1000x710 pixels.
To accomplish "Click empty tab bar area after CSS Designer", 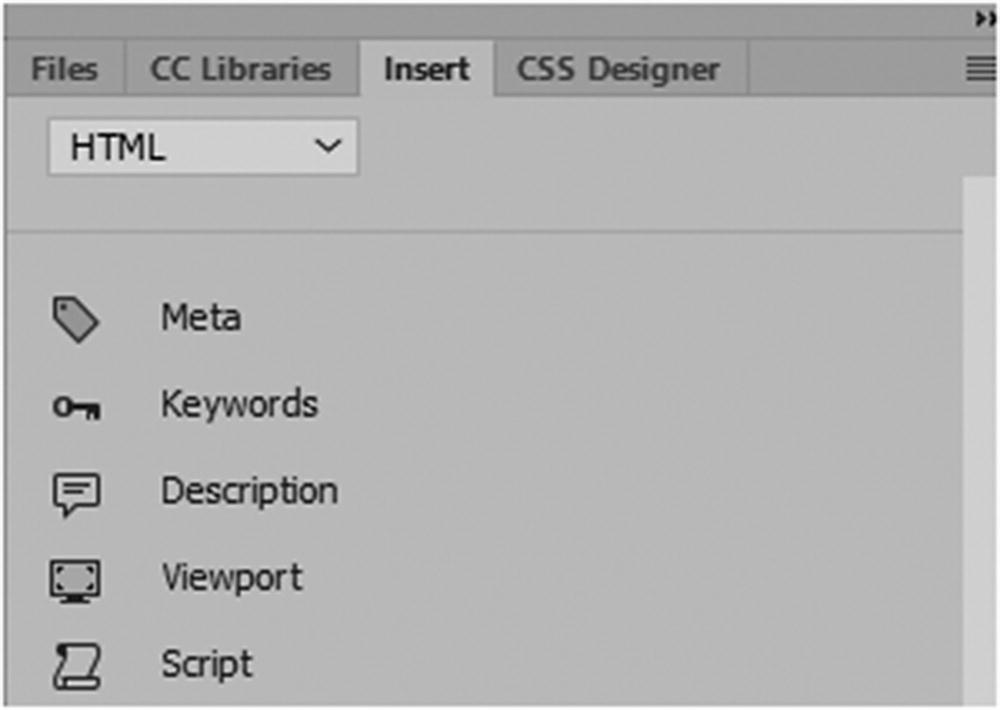I will (x=850, y=69).
